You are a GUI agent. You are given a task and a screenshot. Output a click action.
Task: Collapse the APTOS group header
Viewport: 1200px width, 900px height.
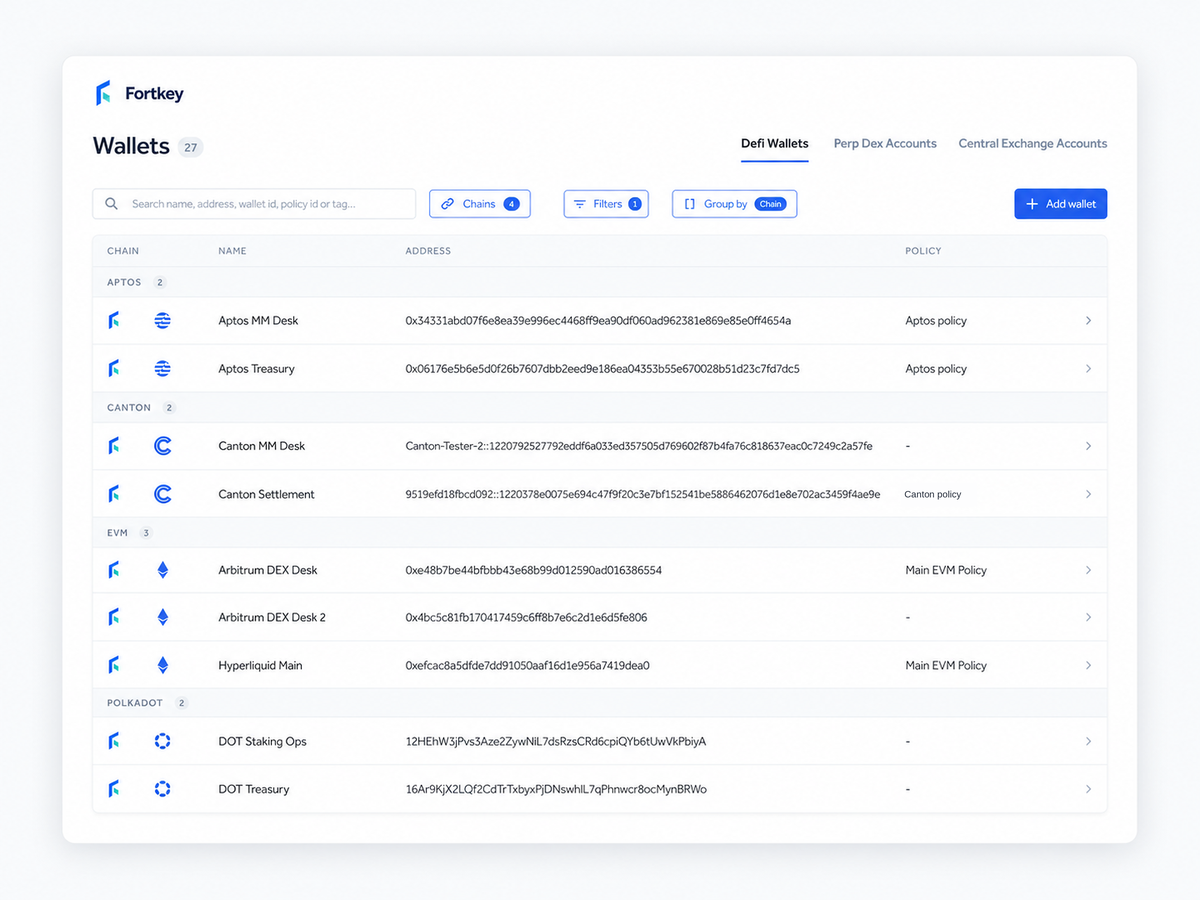tap(600, 282)
